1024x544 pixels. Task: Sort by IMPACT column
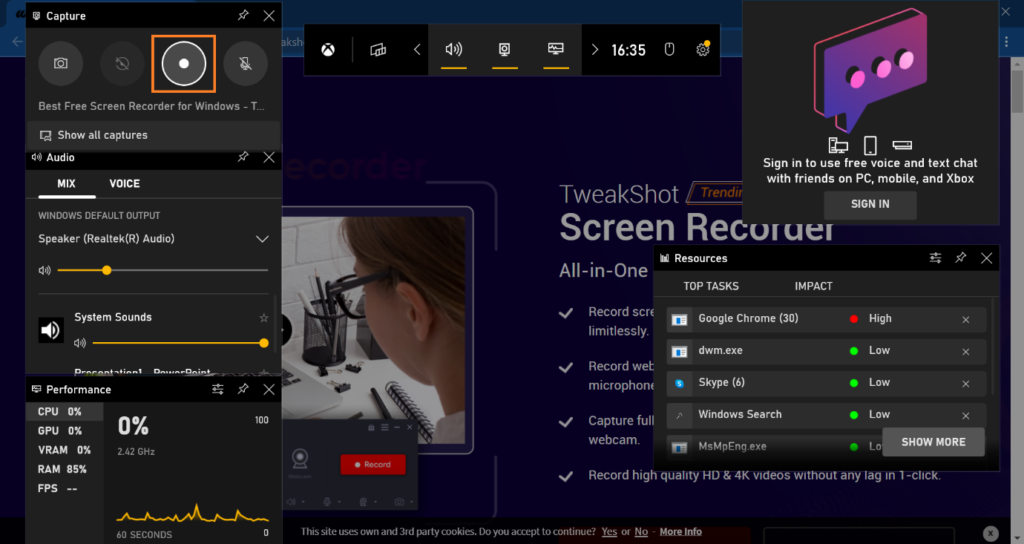[813, 286]
